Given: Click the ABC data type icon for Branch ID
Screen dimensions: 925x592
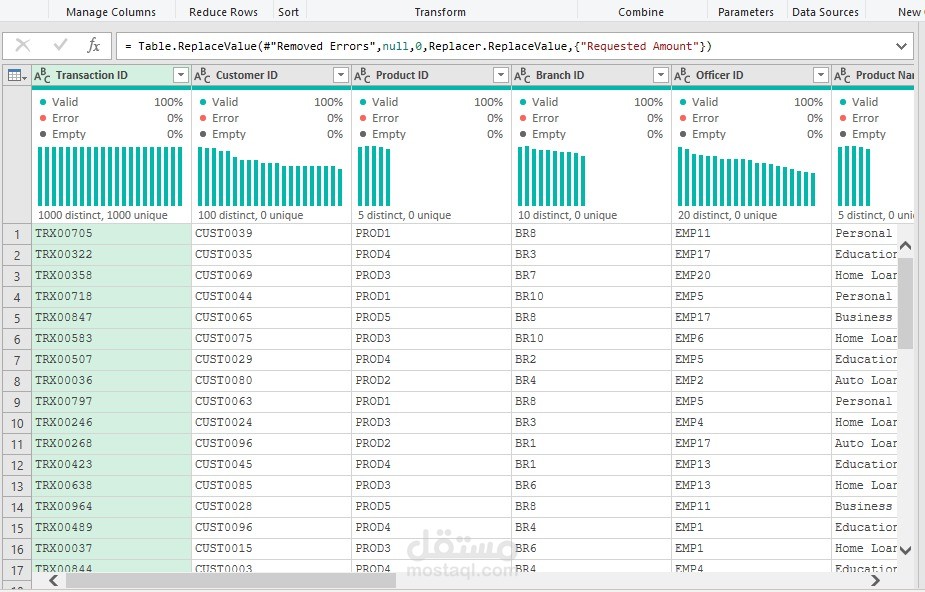Looking at the screenshot, I should click(522, 75).
